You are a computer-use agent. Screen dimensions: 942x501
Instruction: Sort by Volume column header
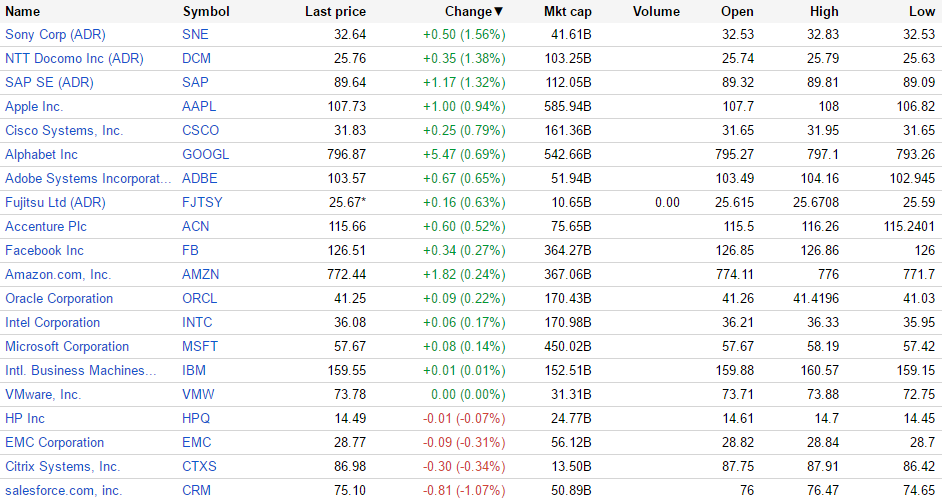pyautogui.click(x=656, y=12)
